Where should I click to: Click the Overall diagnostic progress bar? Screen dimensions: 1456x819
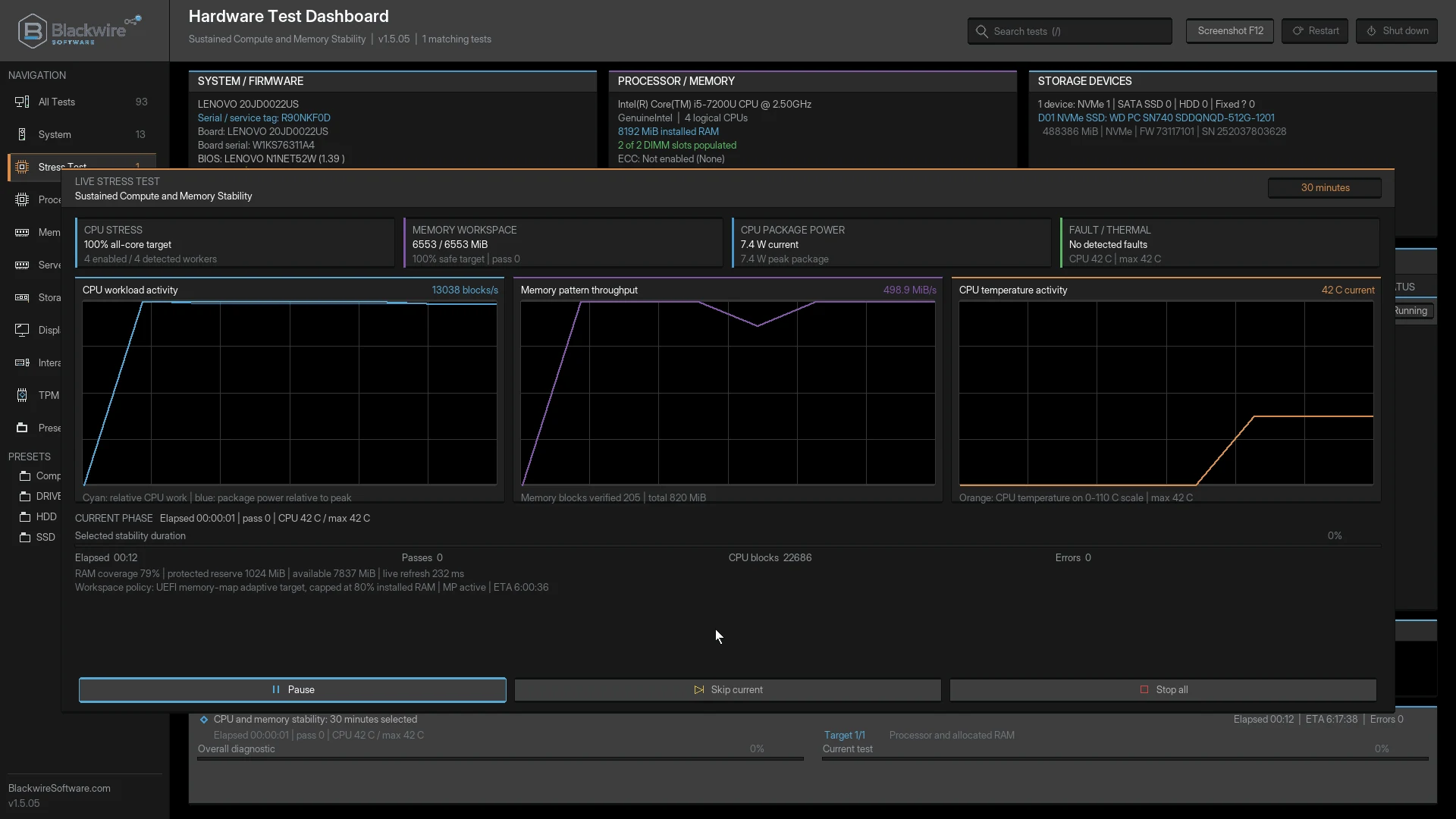click(x=500, y=758)
